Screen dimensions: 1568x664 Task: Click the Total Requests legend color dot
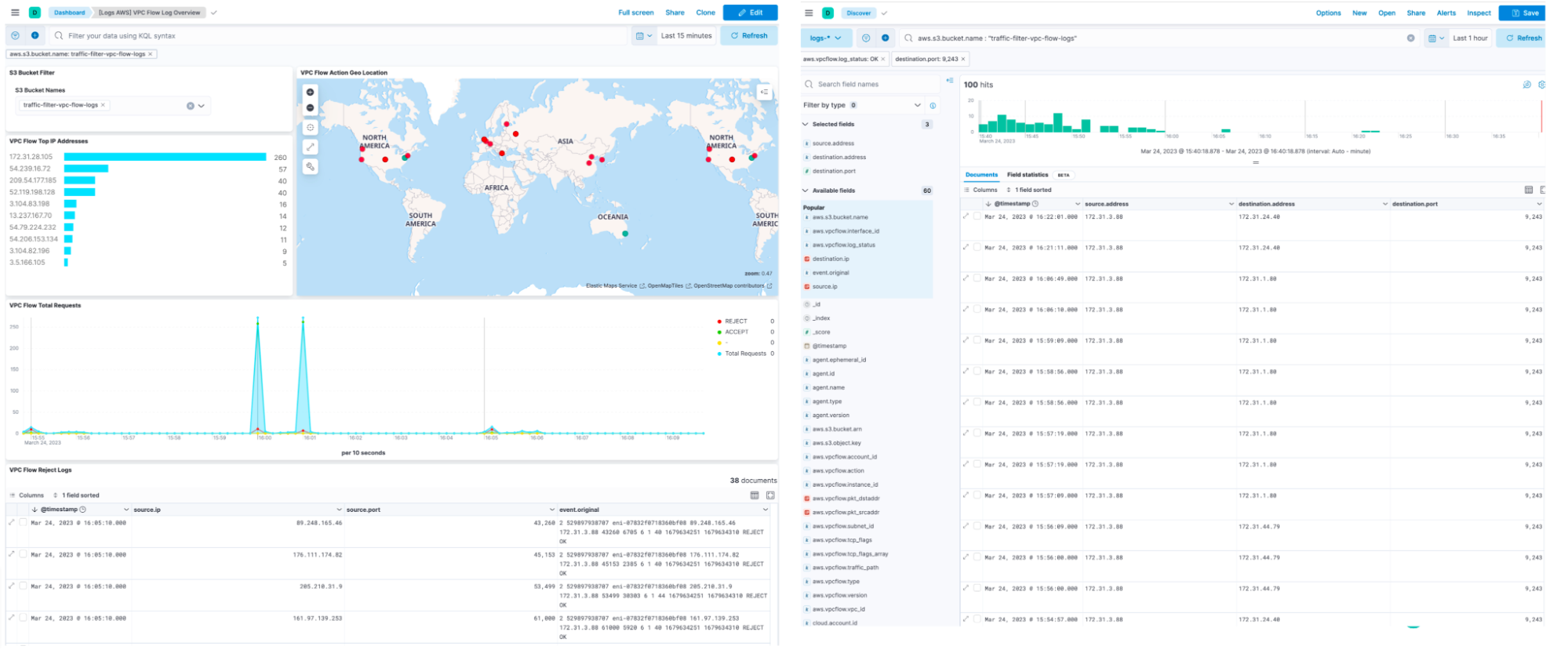pyautogui.click(x=719, y=354)
